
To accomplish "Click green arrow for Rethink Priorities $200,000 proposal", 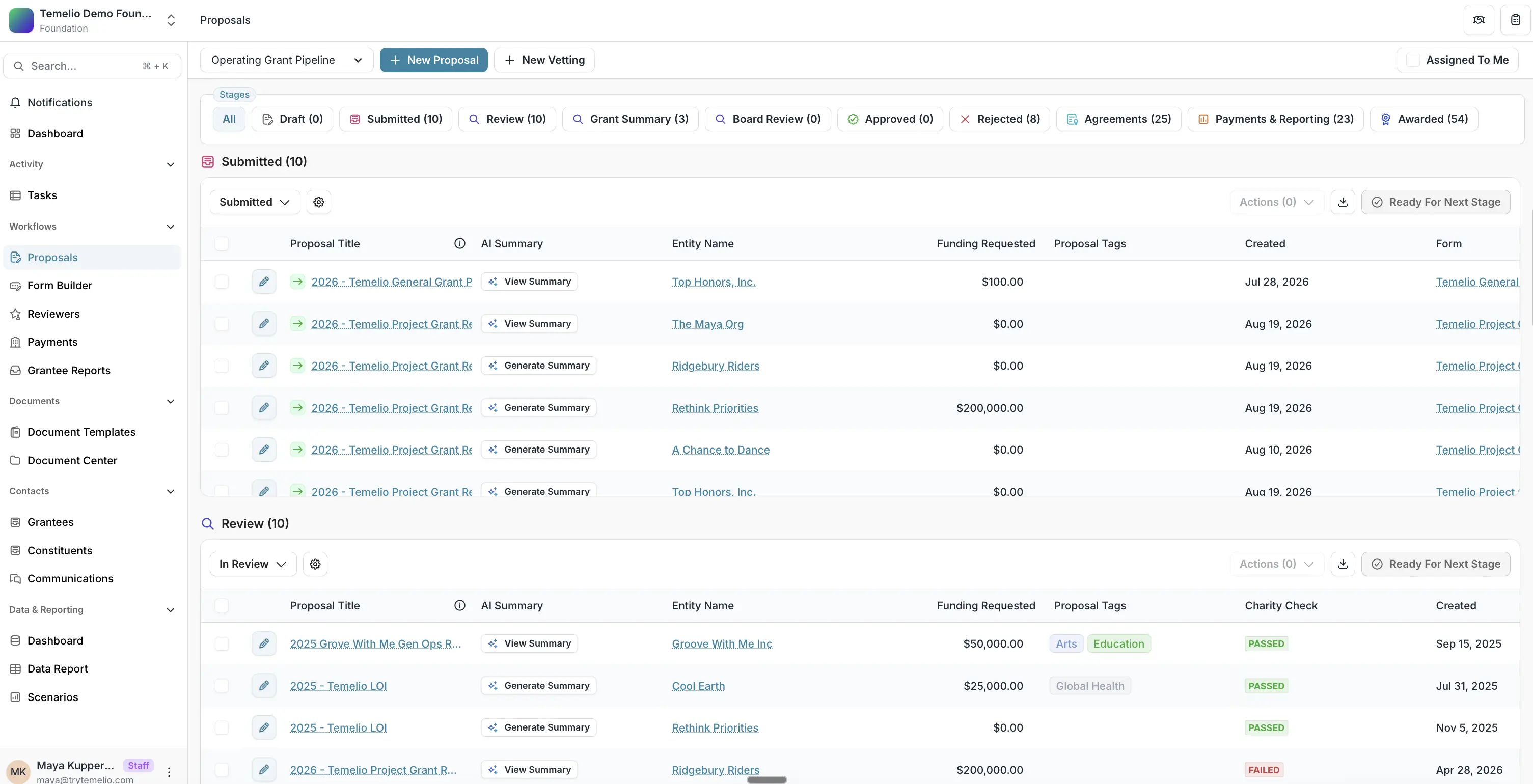I will click(x=297, y=407).
